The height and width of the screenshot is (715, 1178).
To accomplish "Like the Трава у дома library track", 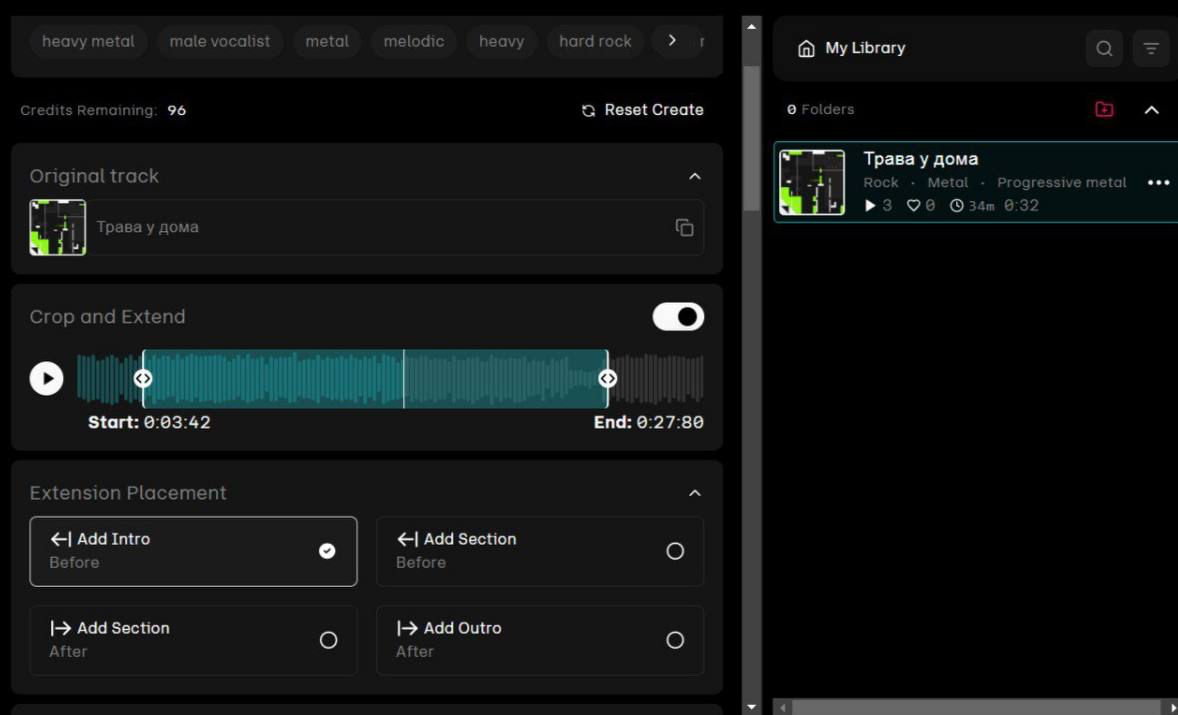I will click(x=914, y=206).
